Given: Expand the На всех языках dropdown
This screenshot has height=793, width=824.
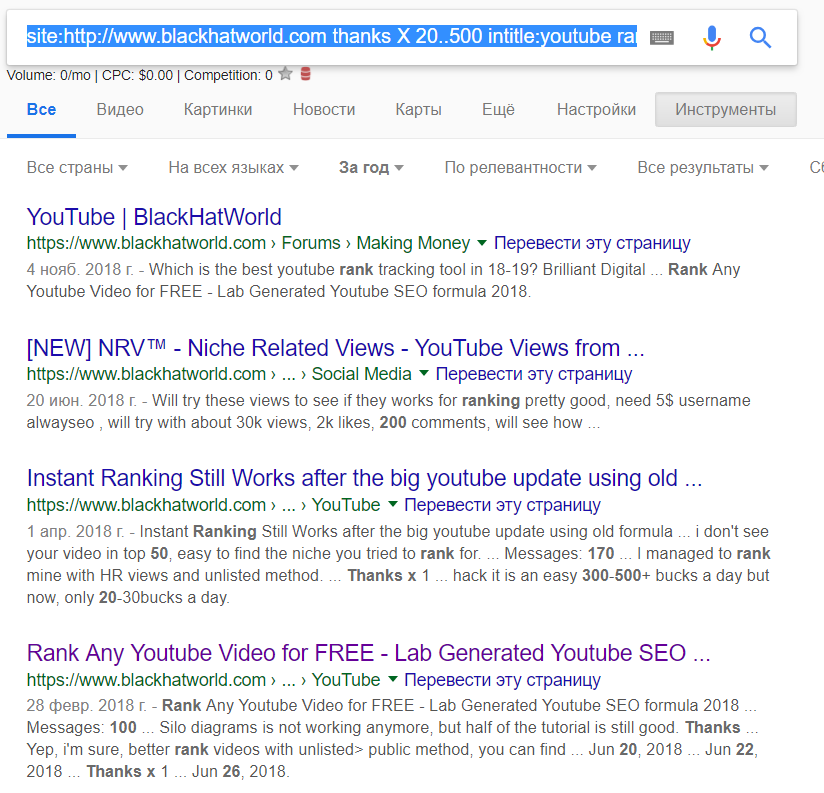Looking at the screenshot, I should pos(233,168).
